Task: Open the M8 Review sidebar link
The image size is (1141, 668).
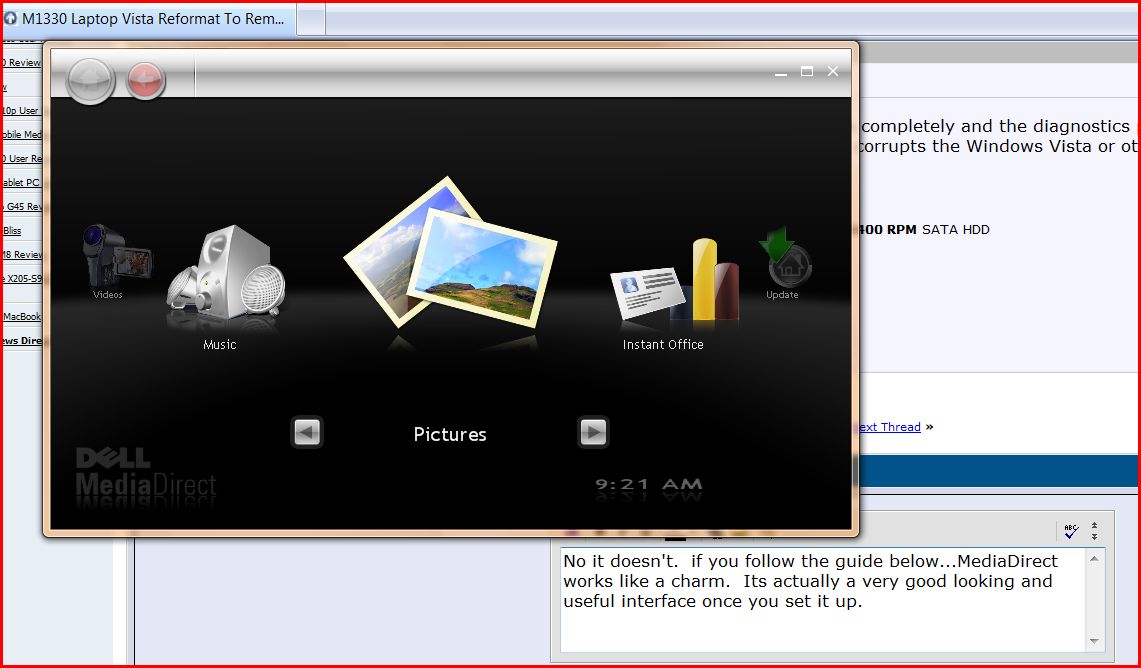Action: [x=22, y=255]
